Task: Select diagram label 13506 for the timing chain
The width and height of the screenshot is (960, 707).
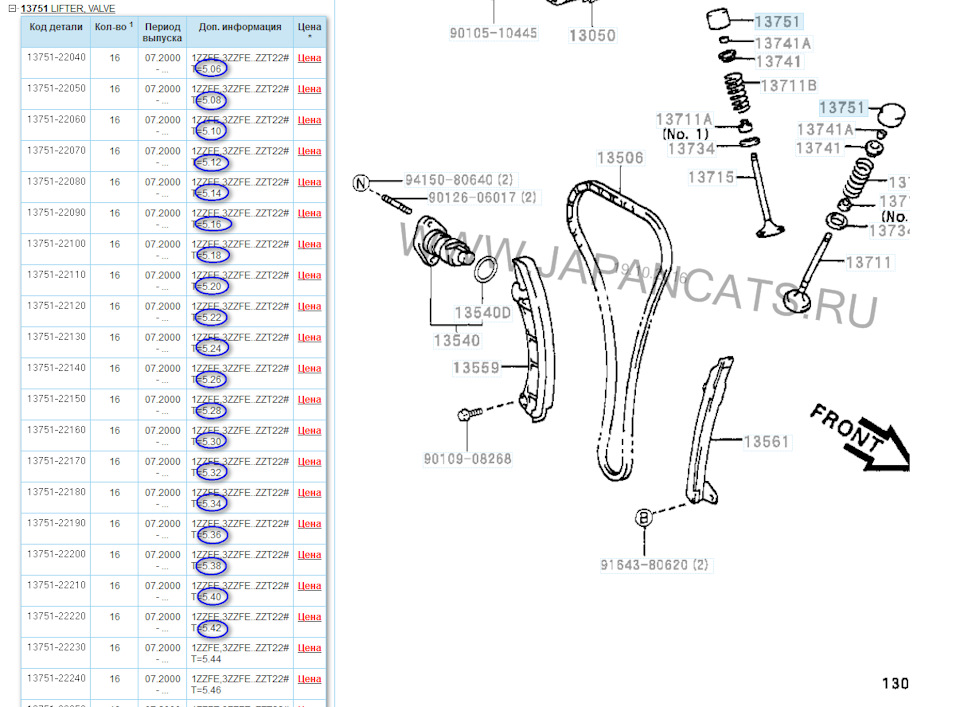Action: pos(620,158)
